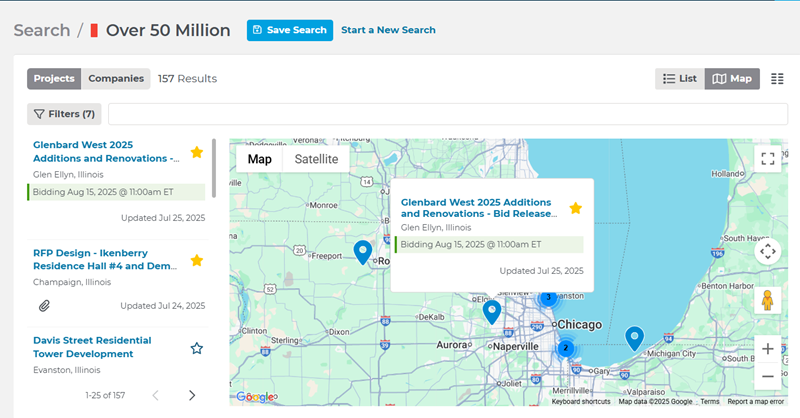Screen dimensions: 800x418
Task: Start a New Search link
Action: [388, 30]
